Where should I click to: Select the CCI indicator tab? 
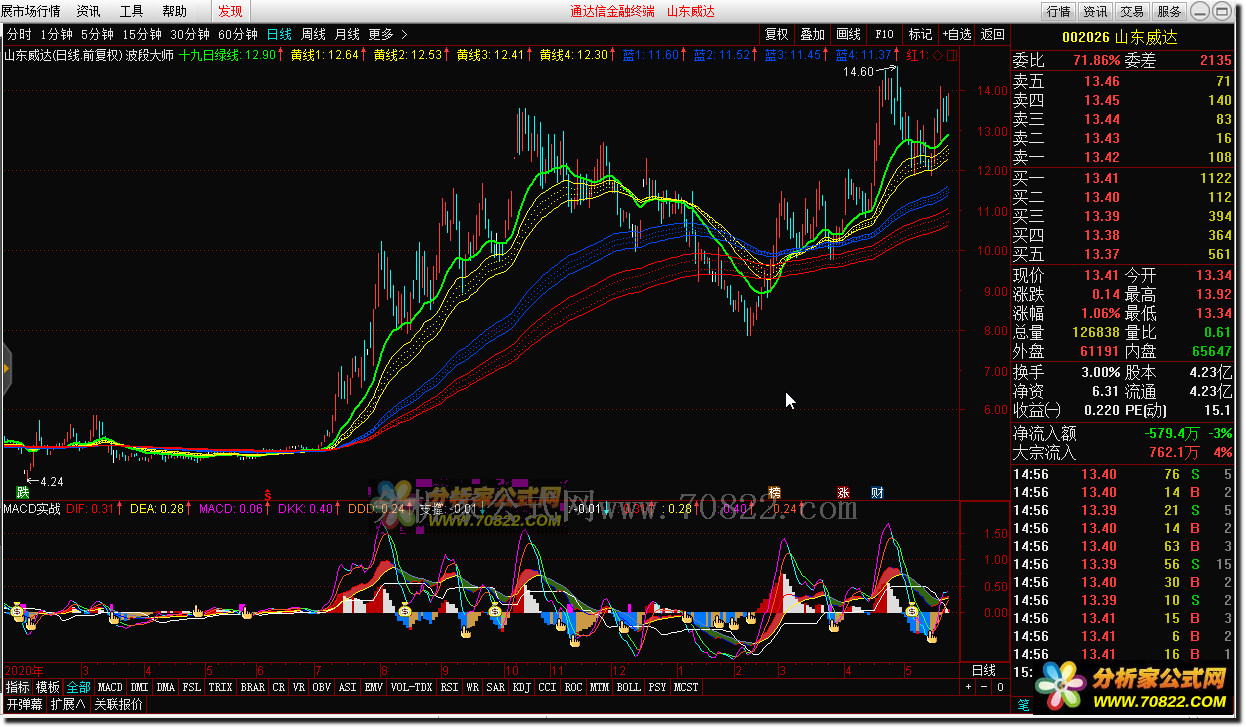(547, 687)
